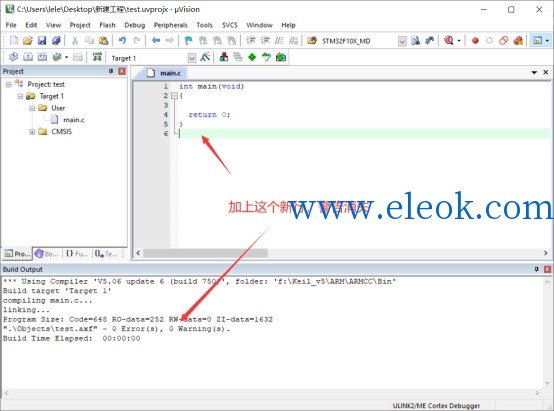Pin the Build Output panel

[x=536, y=269]
